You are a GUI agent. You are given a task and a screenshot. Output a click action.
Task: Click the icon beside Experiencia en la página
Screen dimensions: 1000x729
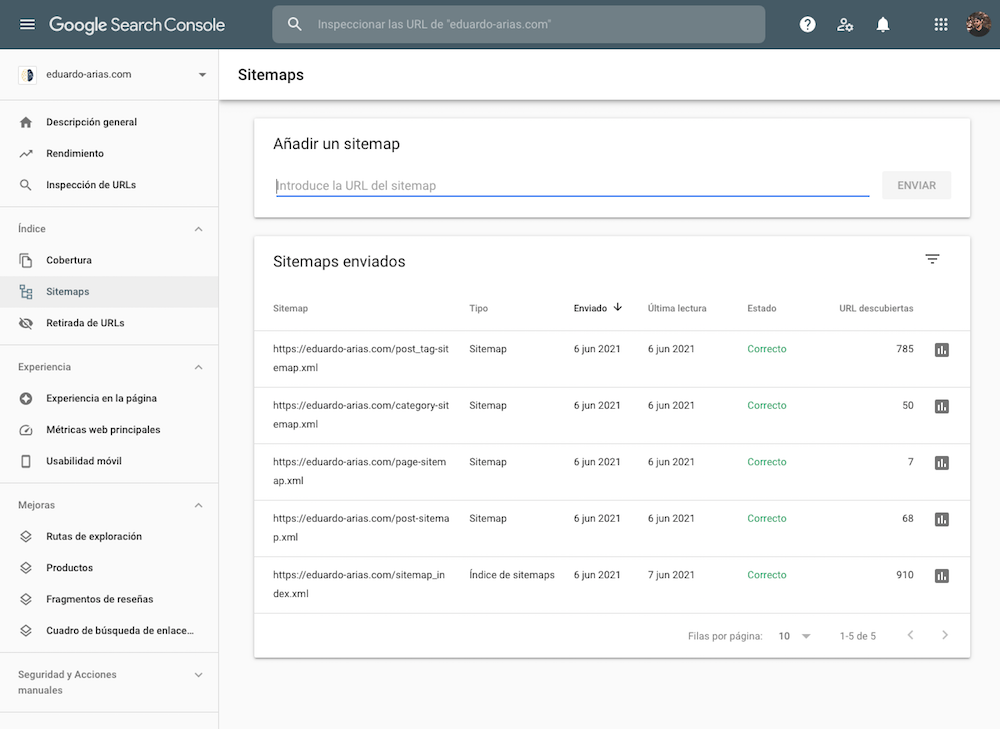coord(26,399)
